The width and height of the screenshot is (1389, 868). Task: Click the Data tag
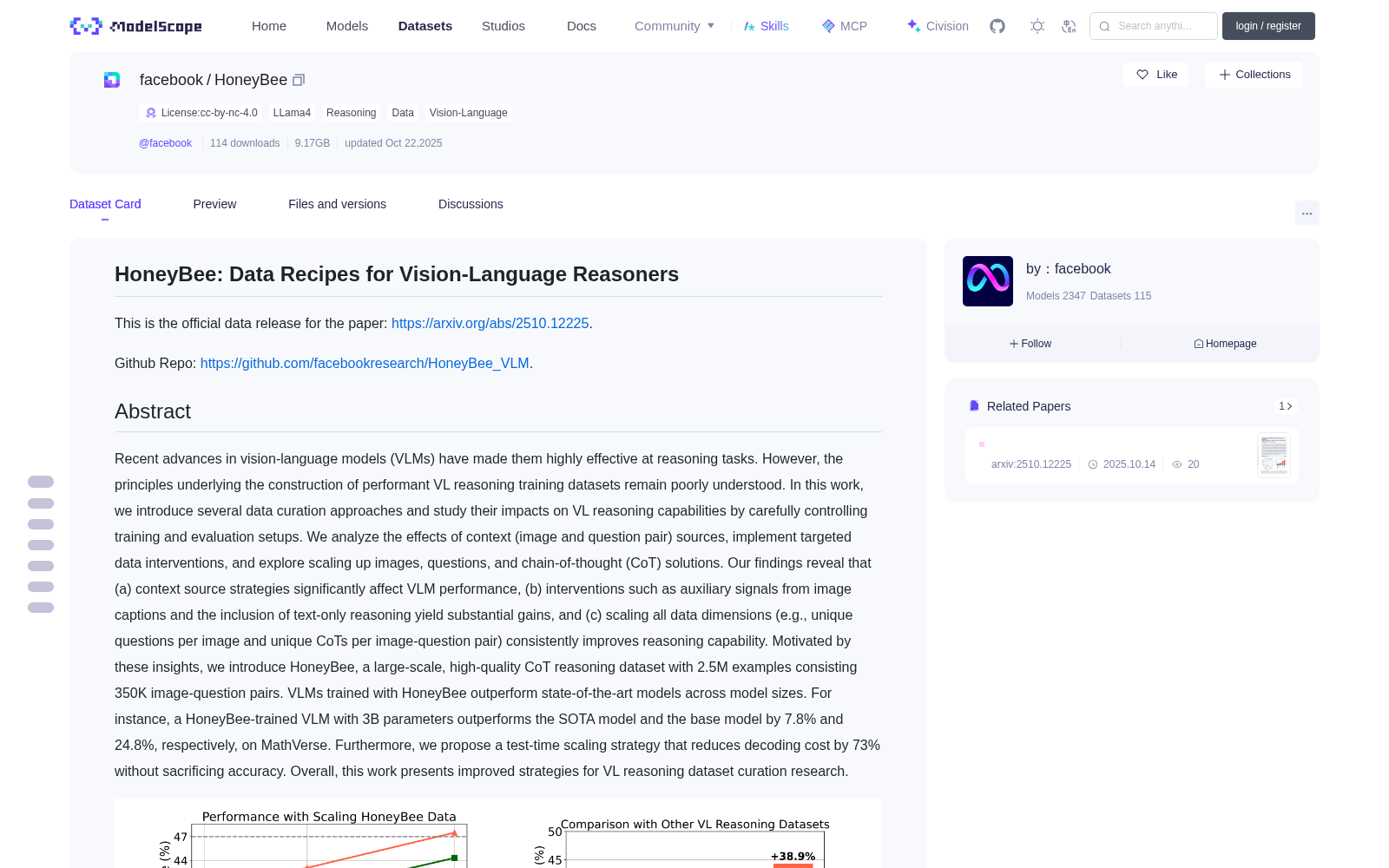coord(403,113)
